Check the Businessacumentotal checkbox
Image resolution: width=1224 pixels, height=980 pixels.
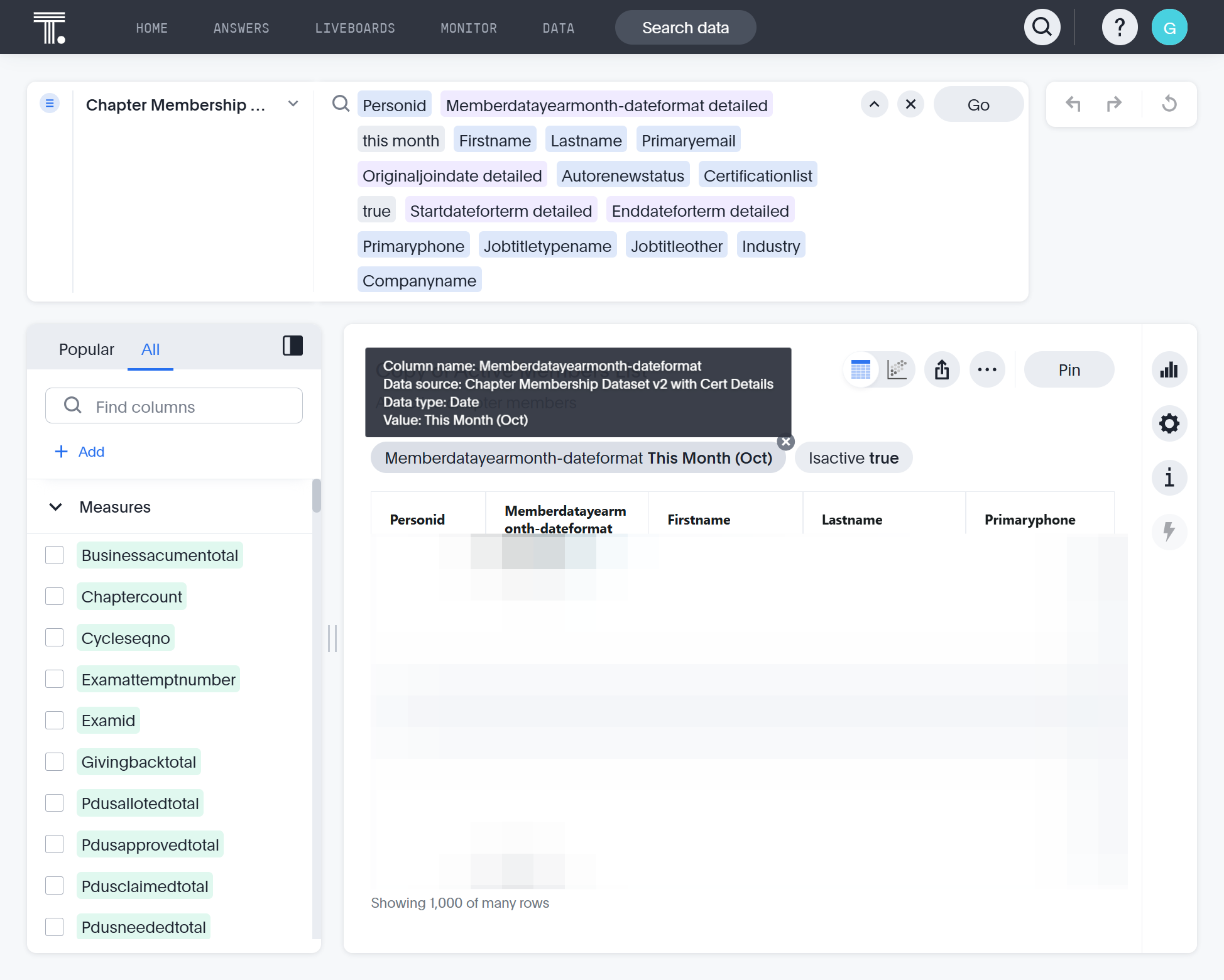pyautogui.click(x=55, y=555)
